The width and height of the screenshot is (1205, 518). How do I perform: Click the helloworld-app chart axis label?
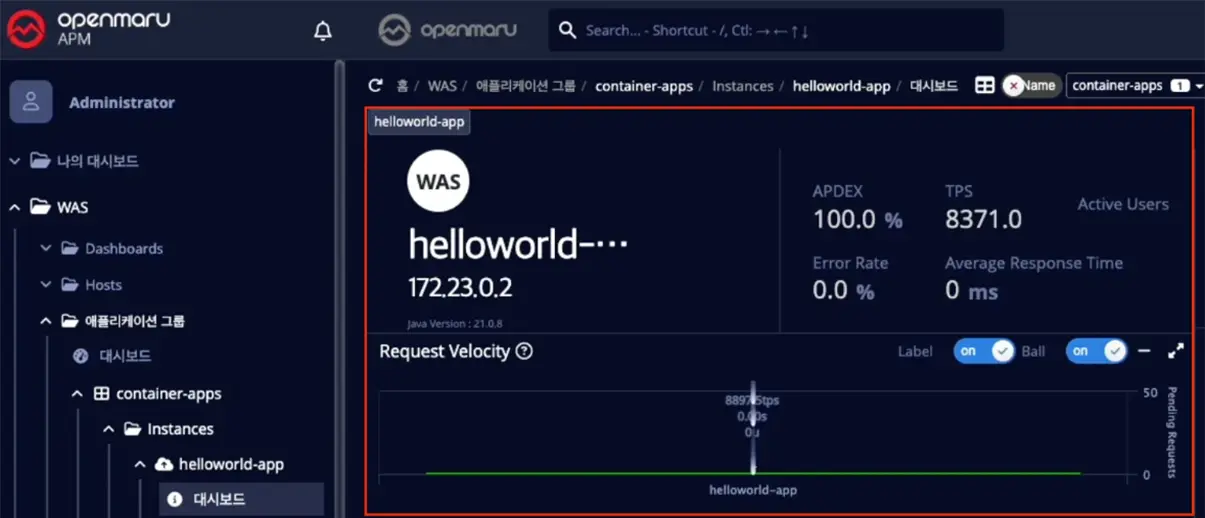click(x=753, y=490)
